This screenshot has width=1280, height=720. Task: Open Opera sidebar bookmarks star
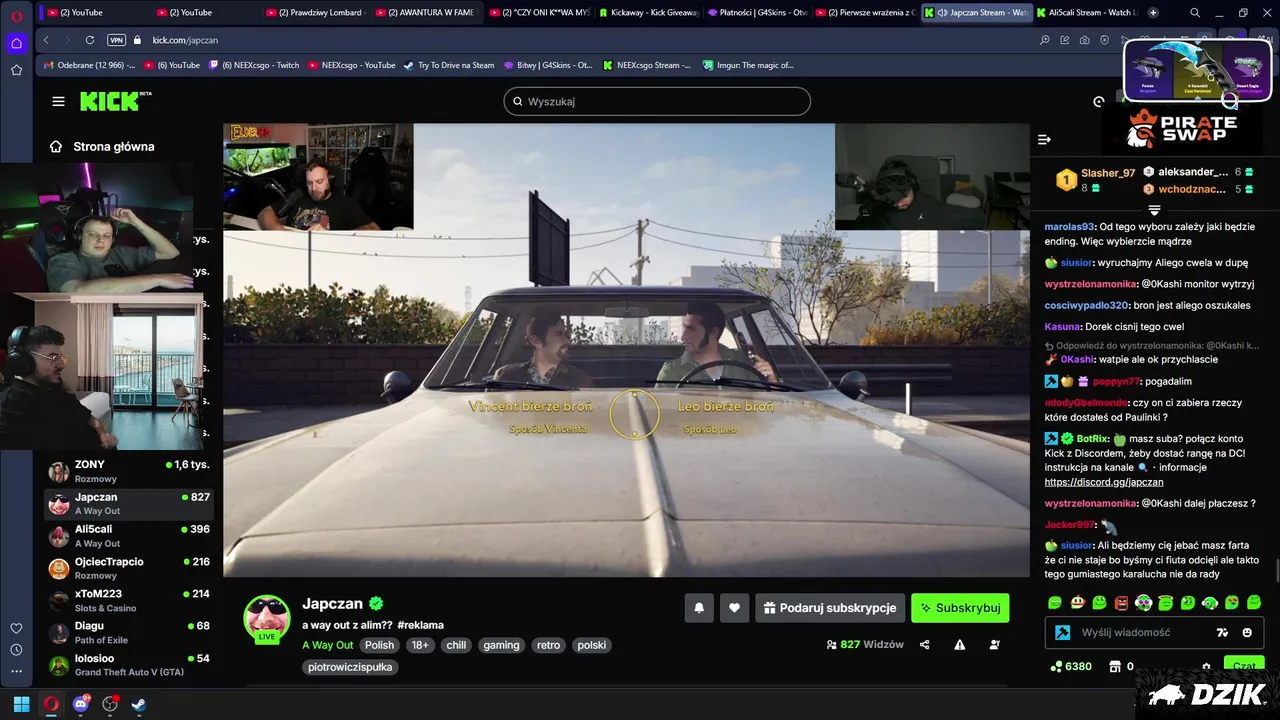point(16,70)
